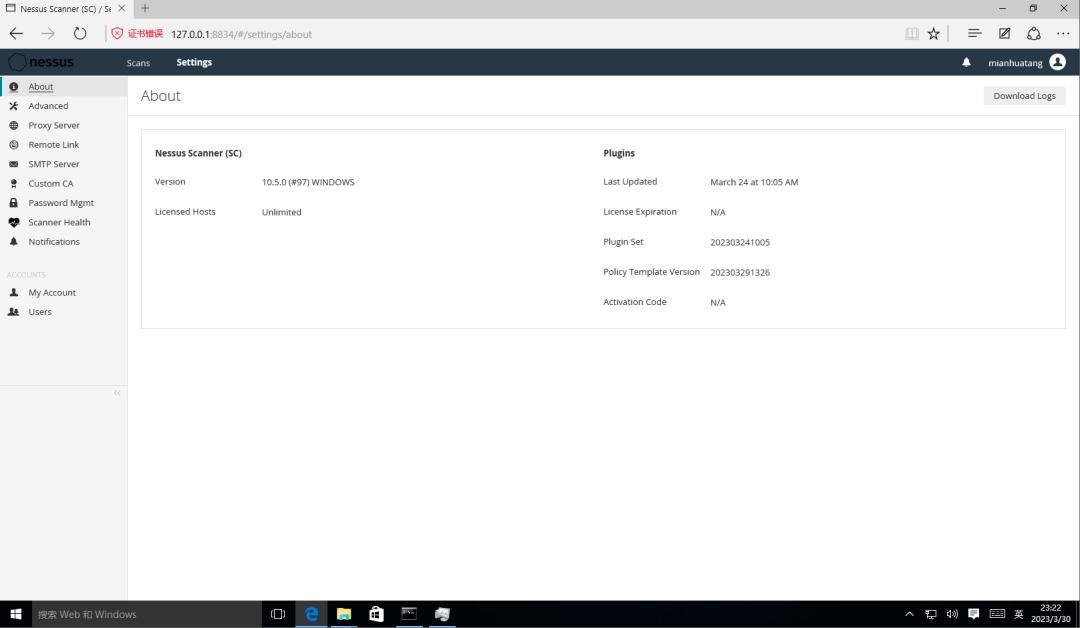Show hidden system tray icons

click(909, 614)
